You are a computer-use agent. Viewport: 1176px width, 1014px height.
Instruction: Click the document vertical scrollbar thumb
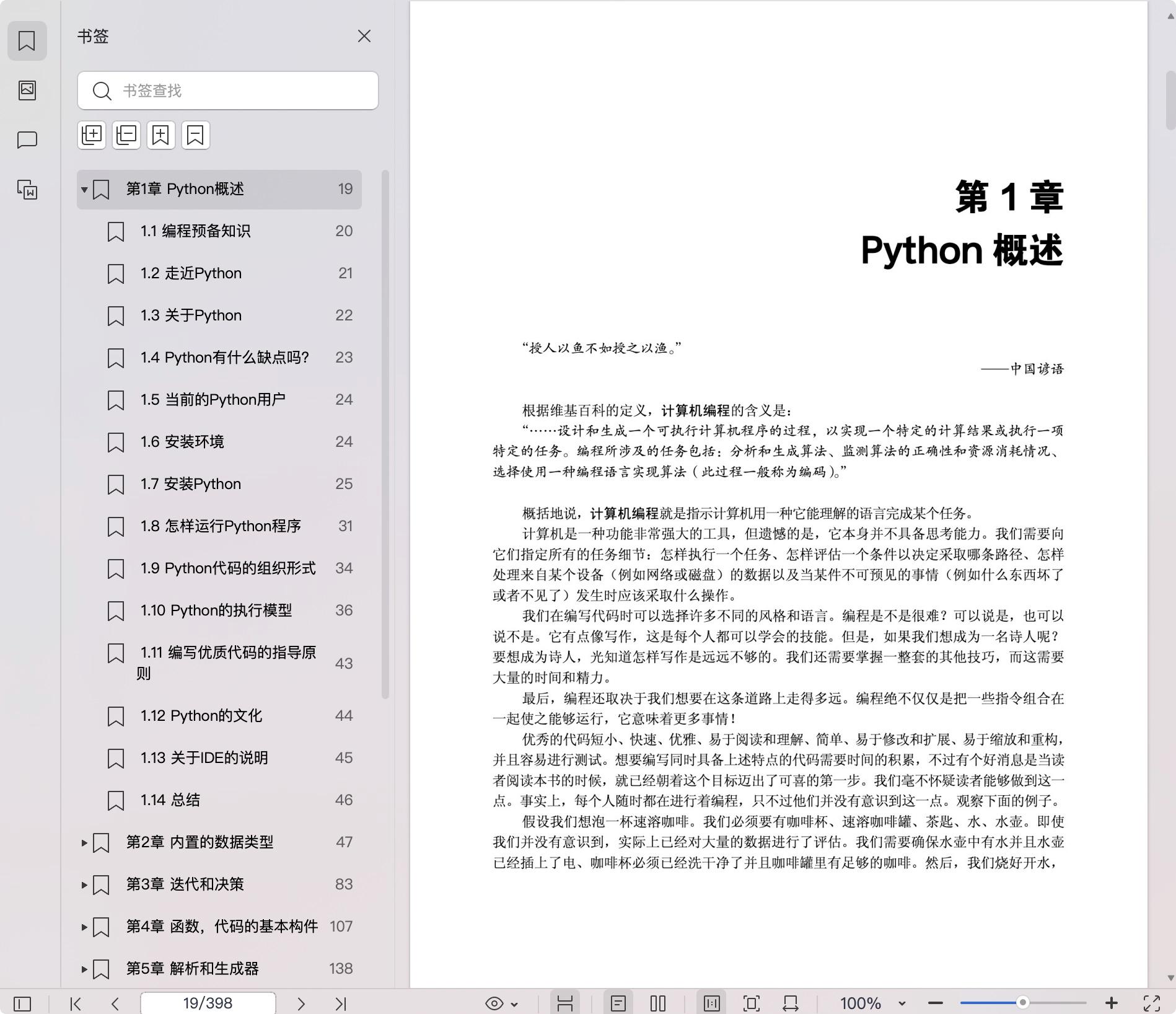[x=1170, y=100]
